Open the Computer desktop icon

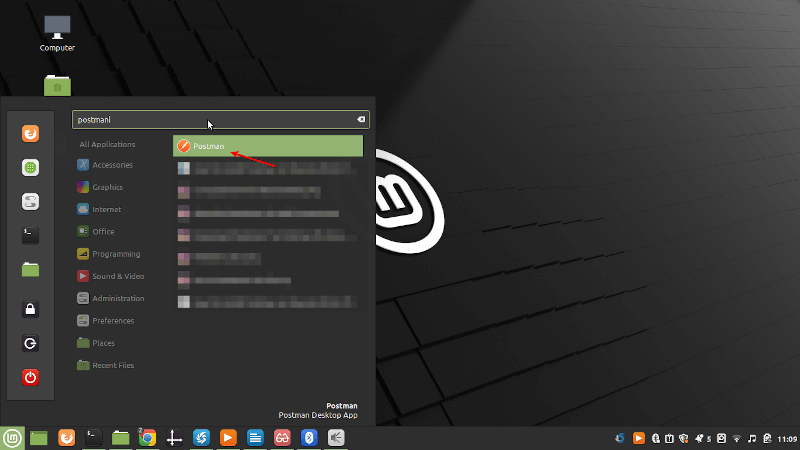point(57,33)
